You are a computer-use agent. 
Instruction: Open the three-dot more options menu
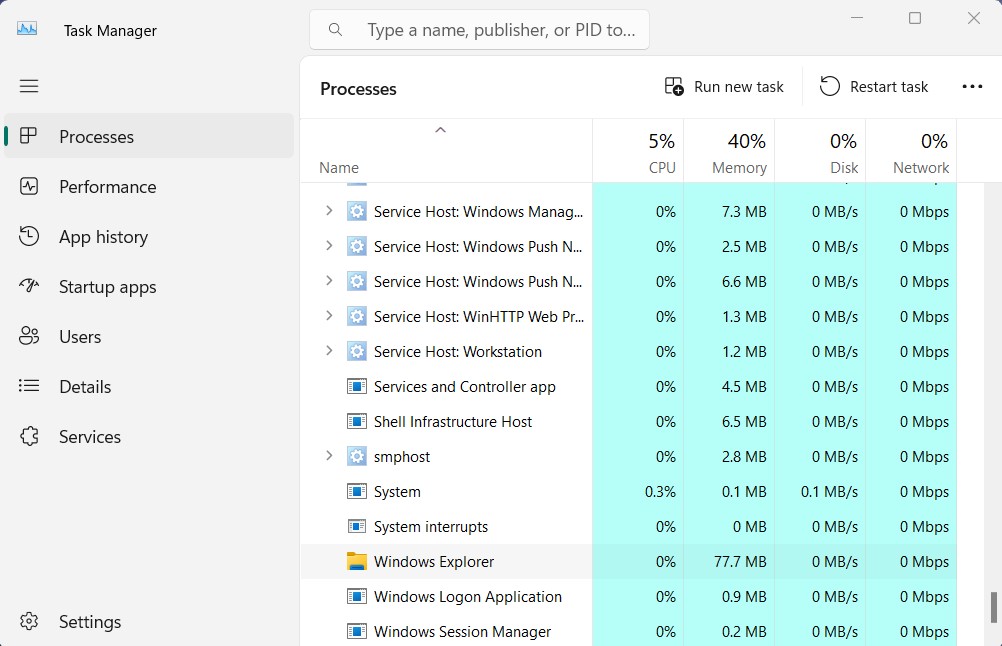972,86
